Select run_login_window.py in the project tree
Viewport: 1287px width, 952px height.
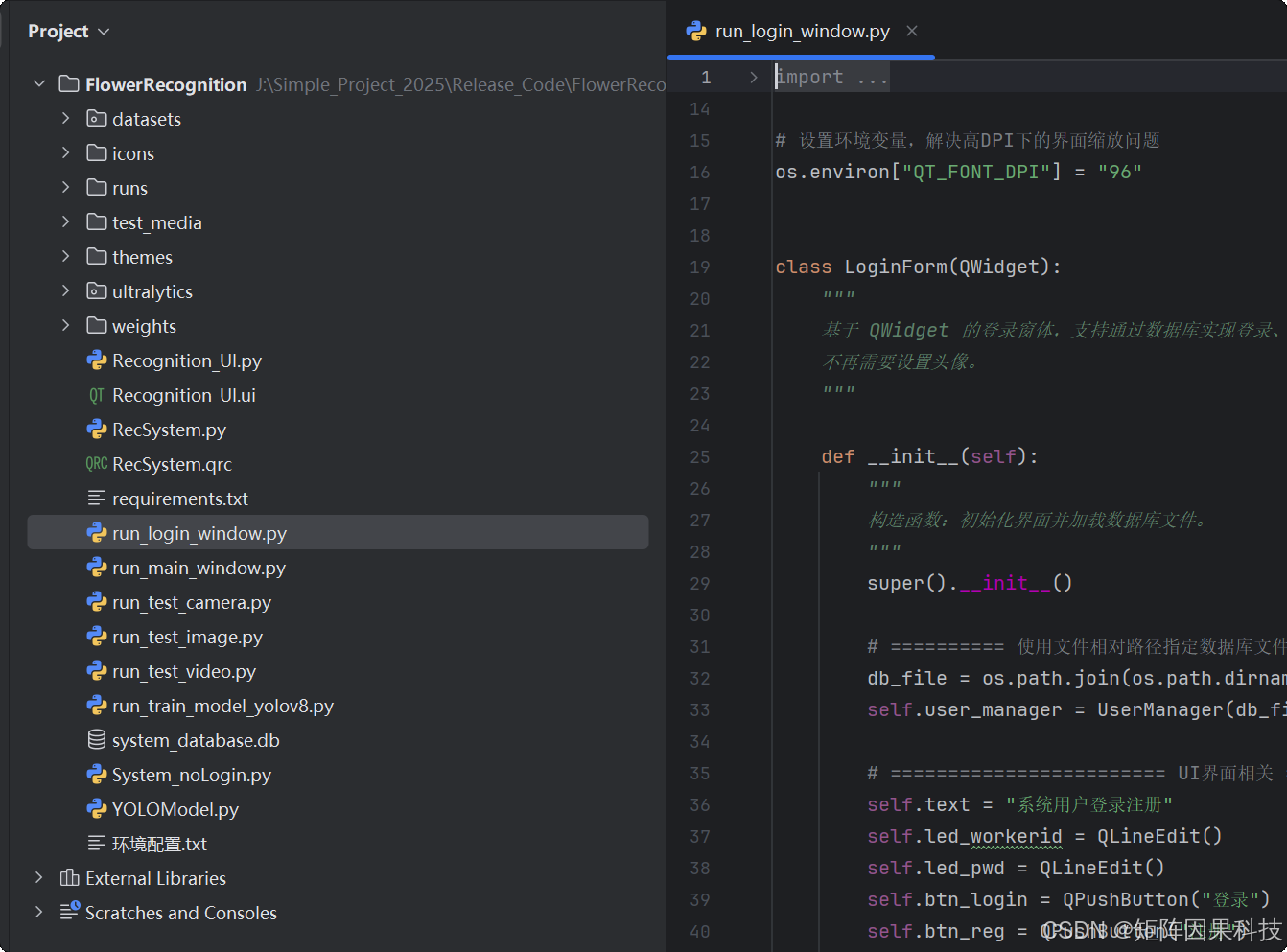tap(338, 533)
